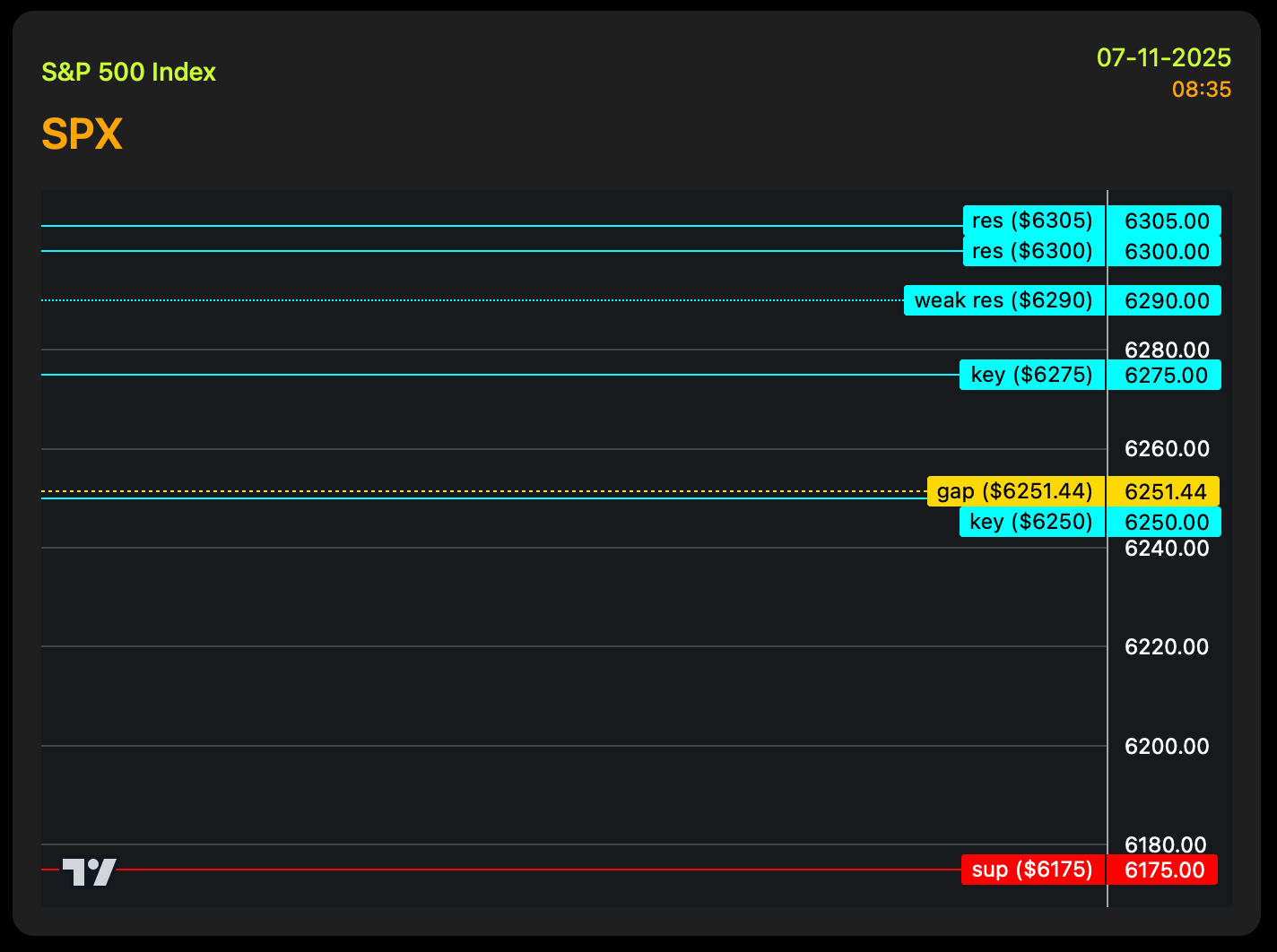Select the "res ($6305)" level label
The image size is (1277, 952).
click(1034, 221)
